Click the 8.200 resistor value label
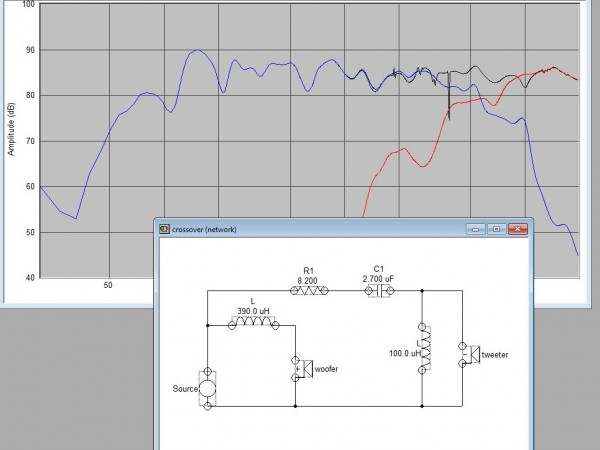This screenshot has height=450, width=600. [308, 279]
